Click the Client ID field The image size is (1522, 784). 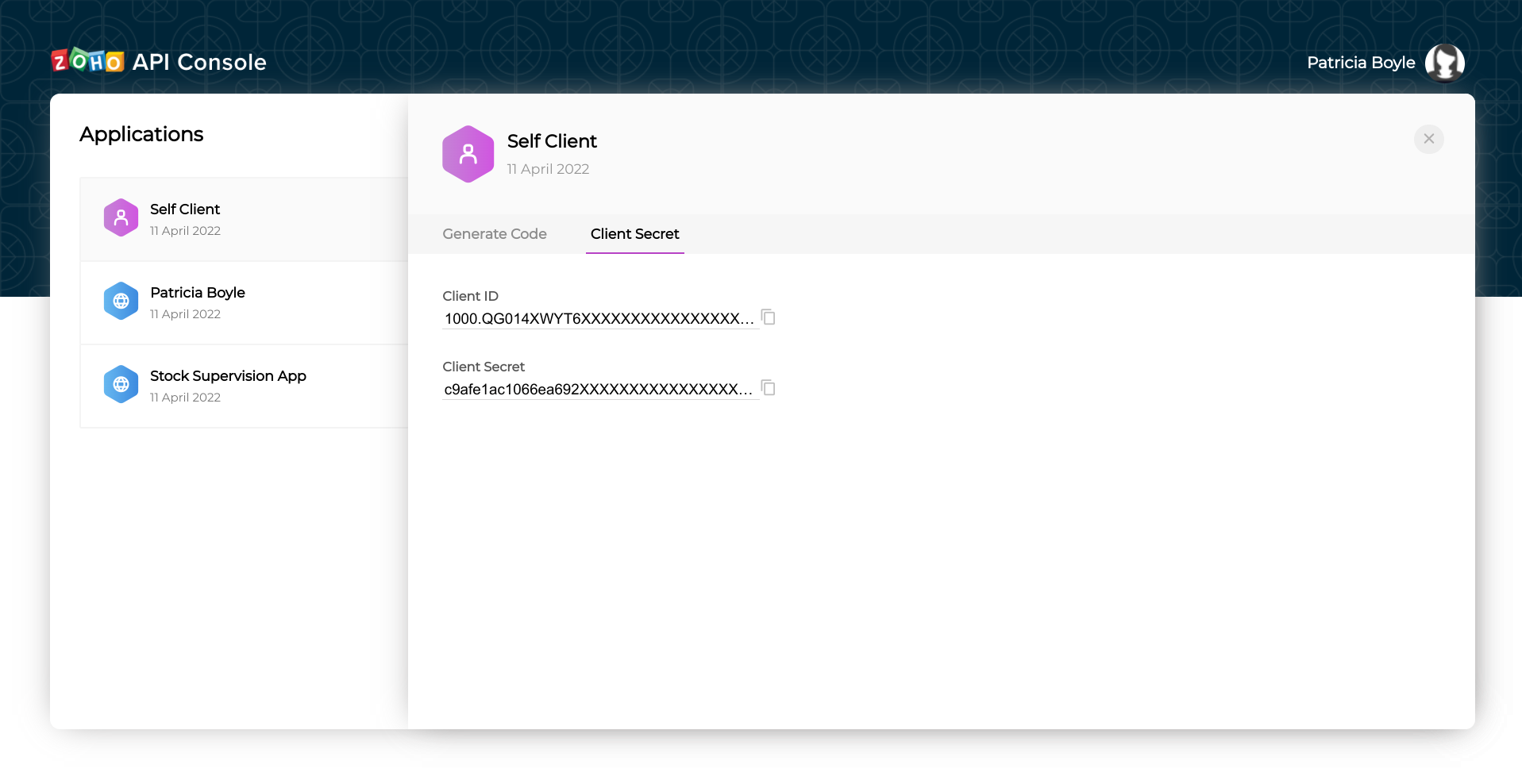[600, 319]
